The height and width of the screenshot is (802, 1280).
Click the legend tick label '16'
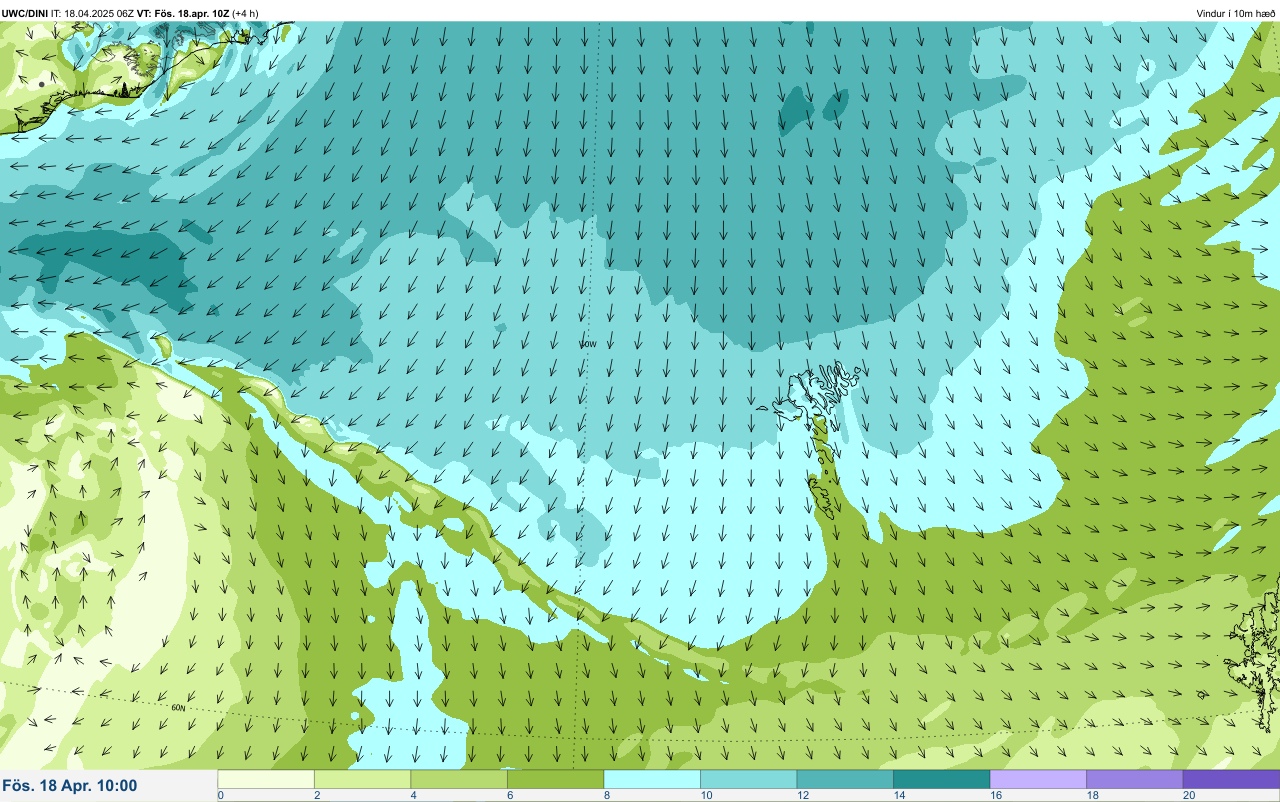pos(994,795)
